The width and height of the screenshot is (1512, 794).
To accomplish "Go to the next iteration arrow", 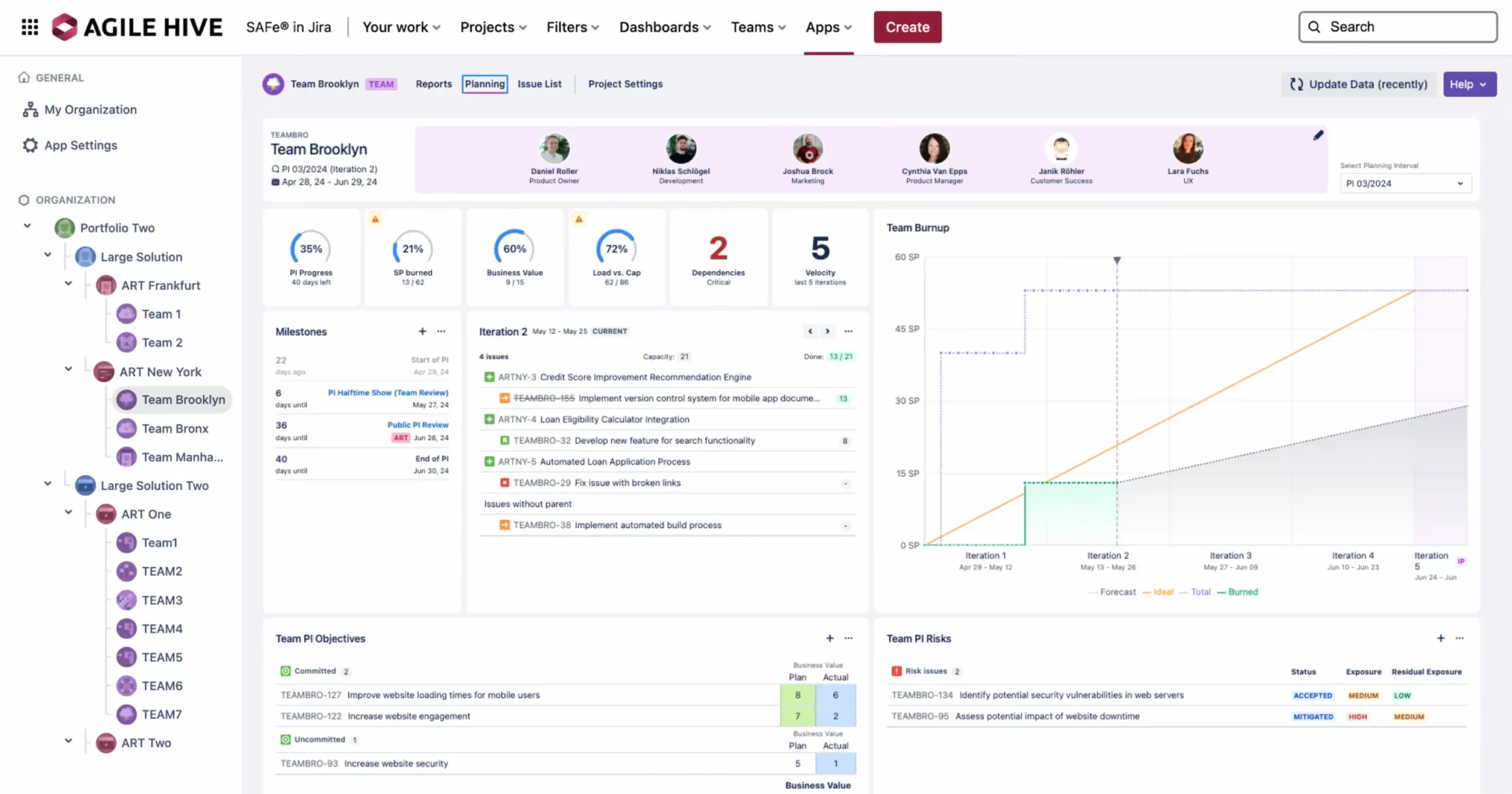I will (x=828, y=332).
